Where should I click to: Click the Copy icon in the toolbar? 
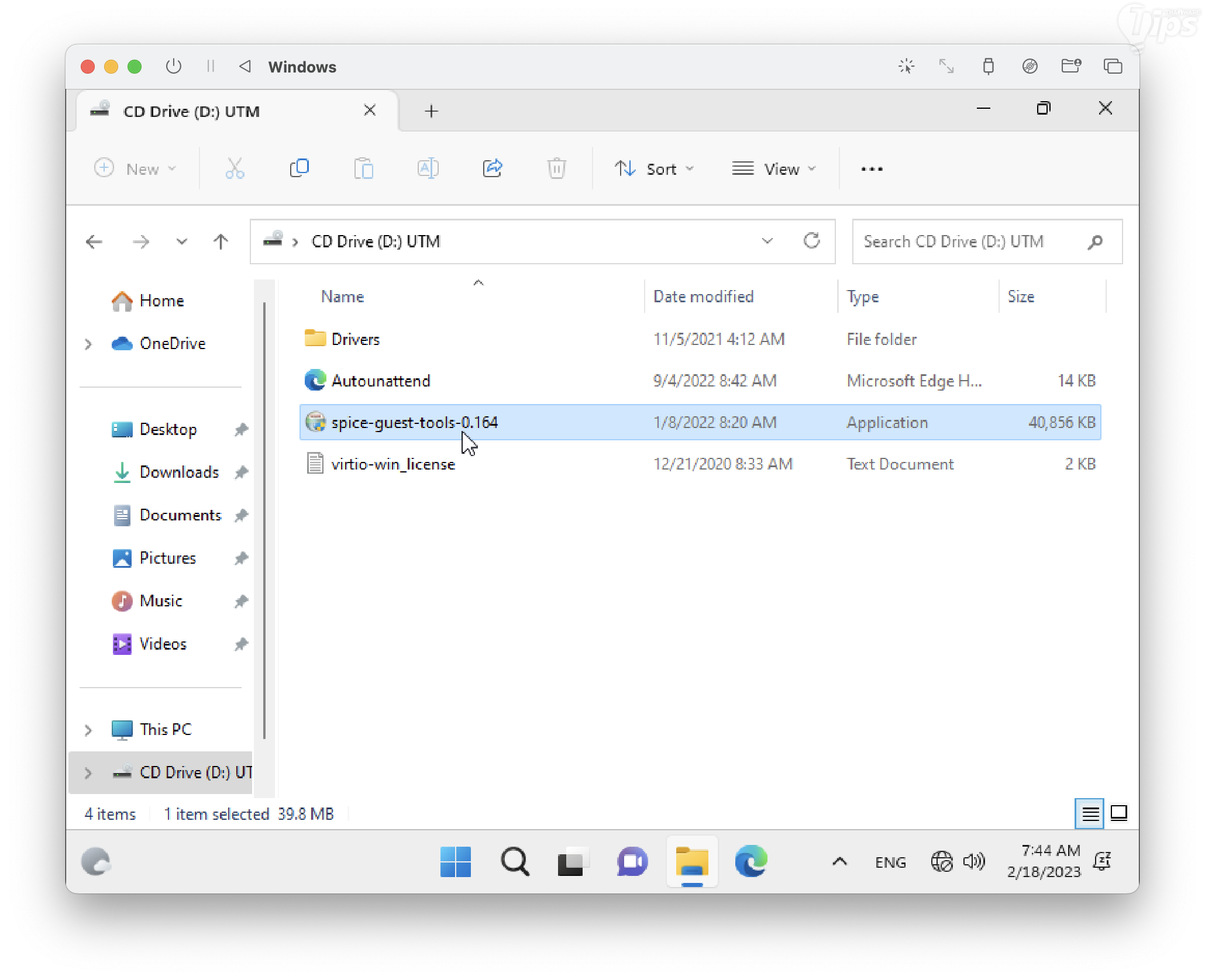(x=299, y=169)
